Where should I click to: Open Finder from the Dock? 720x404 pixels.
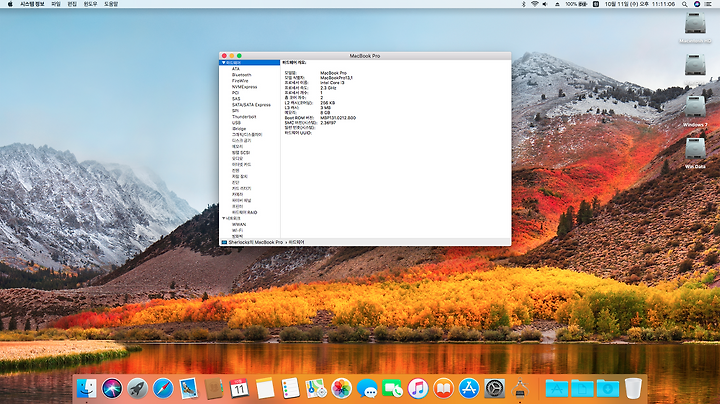tap(86, 388)
